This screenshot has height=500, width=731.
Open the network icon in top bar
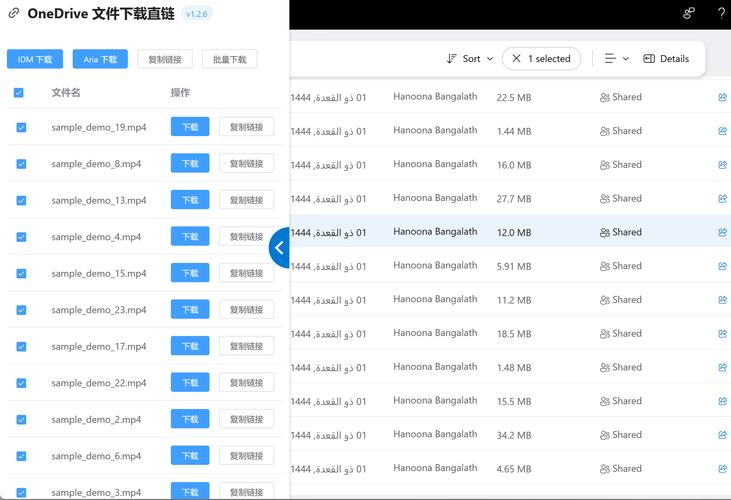point(689,13)
